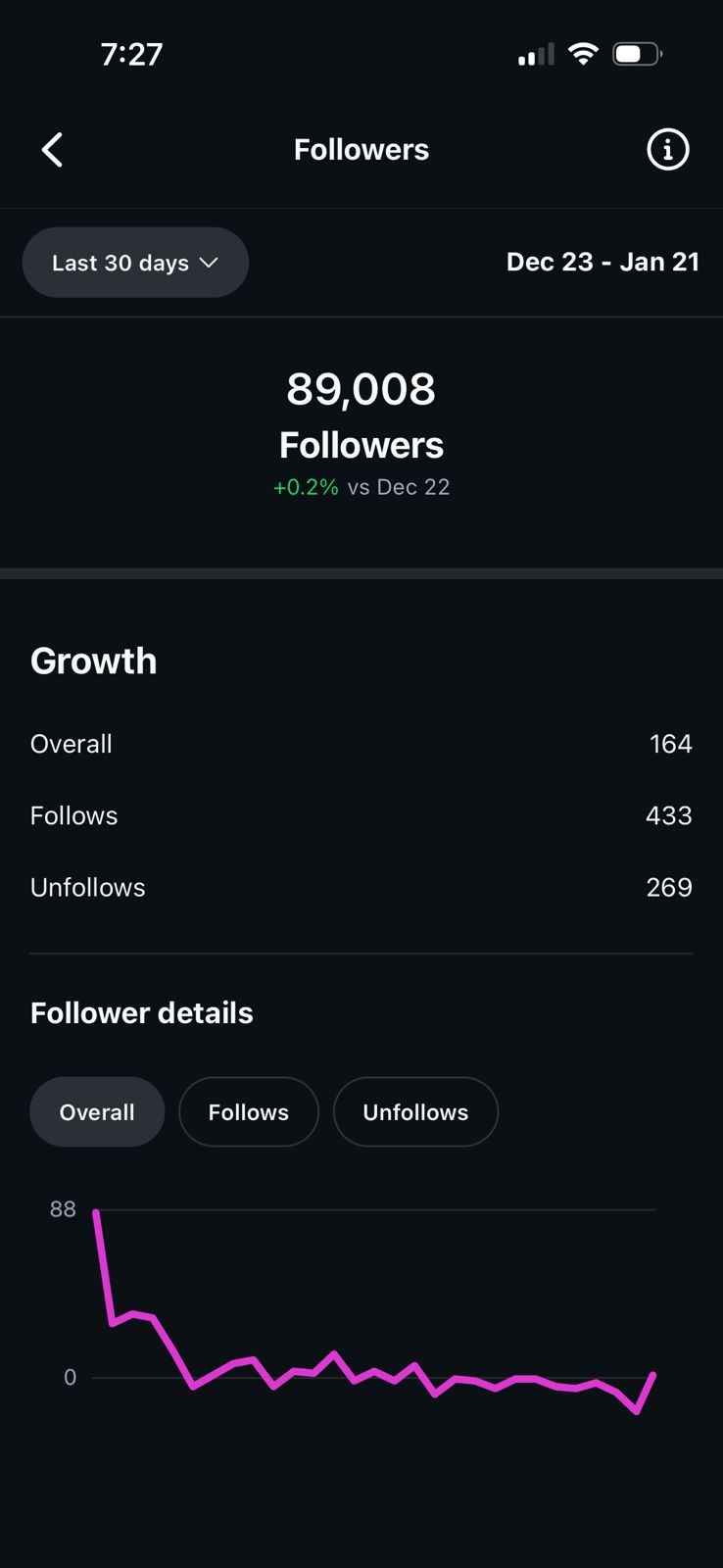Screen dimensions: 723x1568
Task: Tap the Dec 23 - Jan 21 date range
Action: (602, 262)
